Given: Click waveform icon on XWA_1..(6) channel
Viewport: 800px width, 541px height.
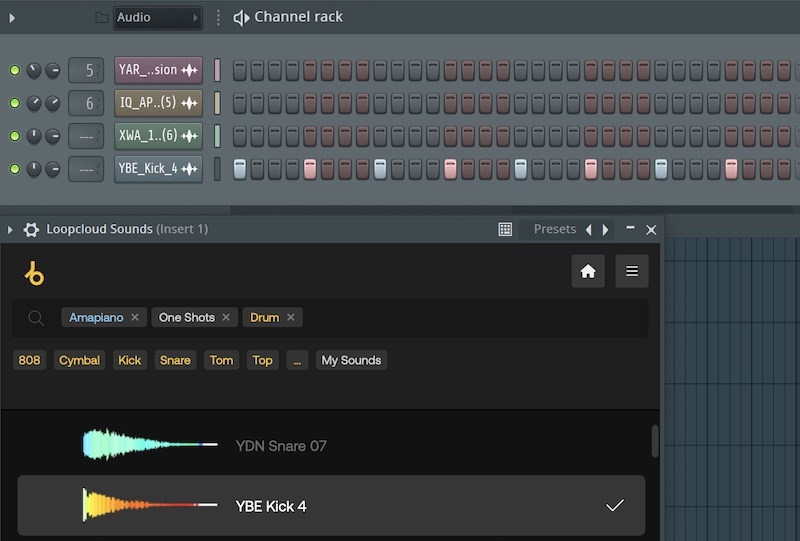Looking at the screenshot, I should pos(189,136).
